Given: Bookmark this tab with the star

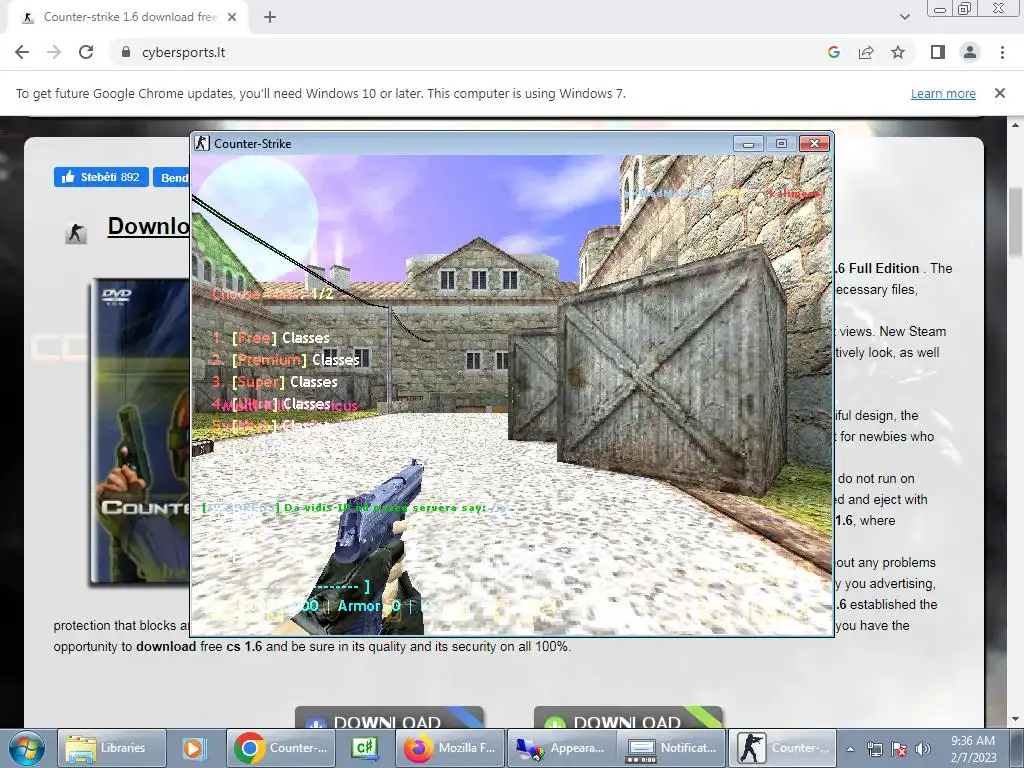Looking at the screenshot, I should coord(898,52).
